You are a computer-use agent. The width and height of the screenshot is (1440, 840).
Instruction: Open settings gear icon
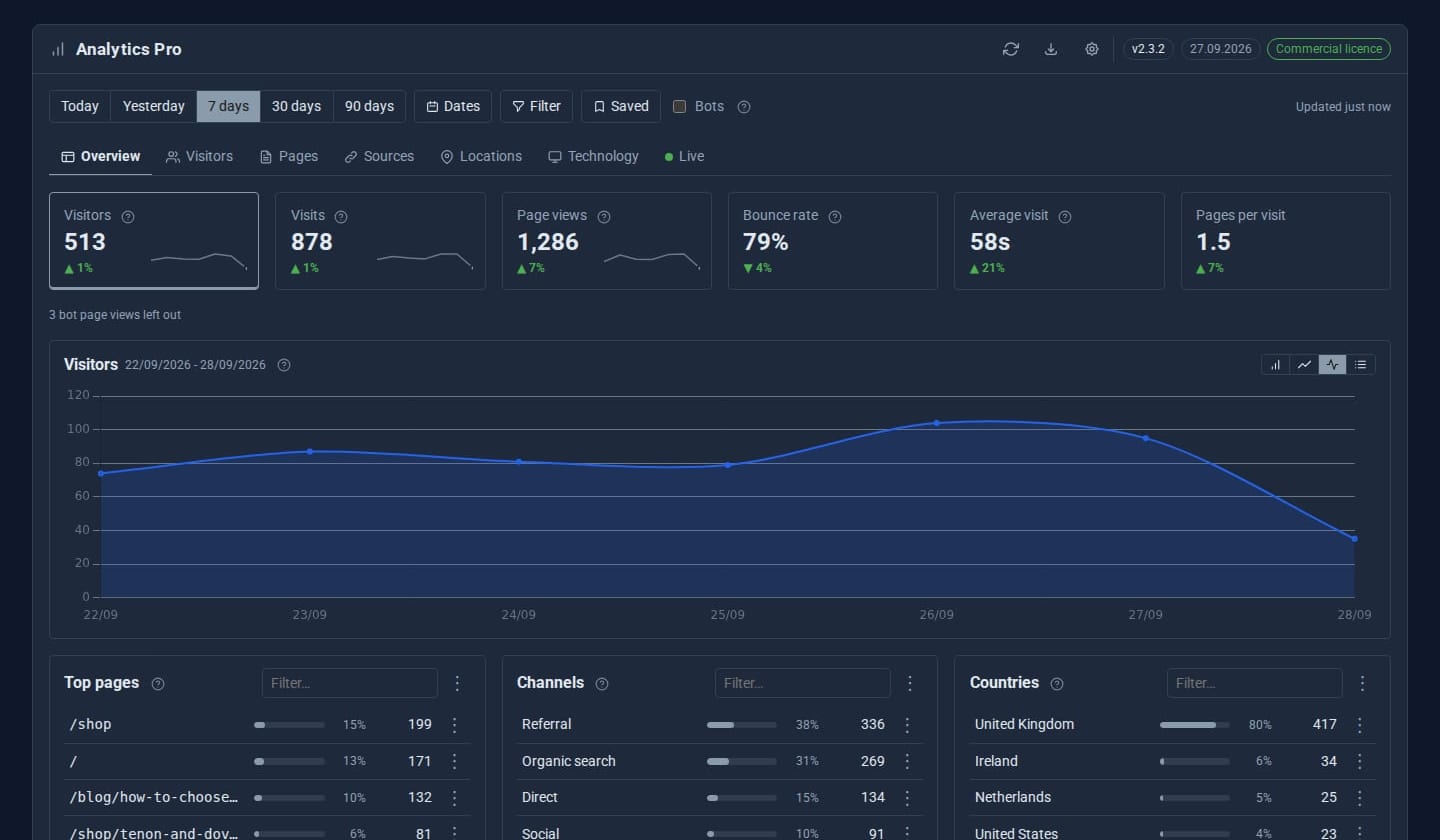coord(1092,49)
